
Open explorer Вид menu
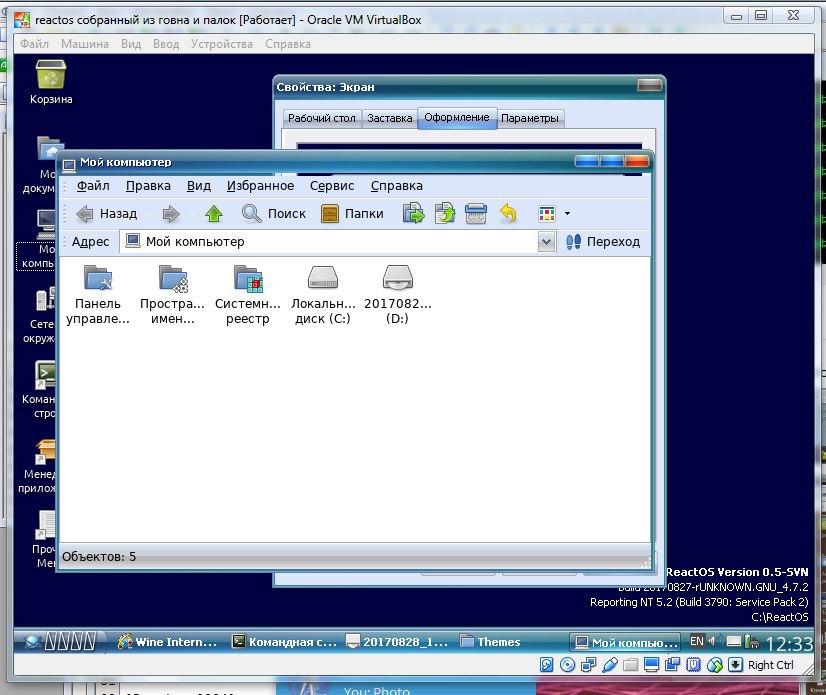pos(199,186)
